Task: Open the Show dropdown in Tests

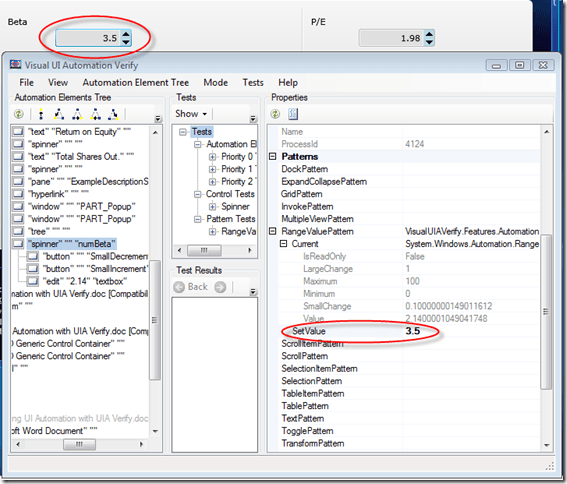Action: pos(191,114)
